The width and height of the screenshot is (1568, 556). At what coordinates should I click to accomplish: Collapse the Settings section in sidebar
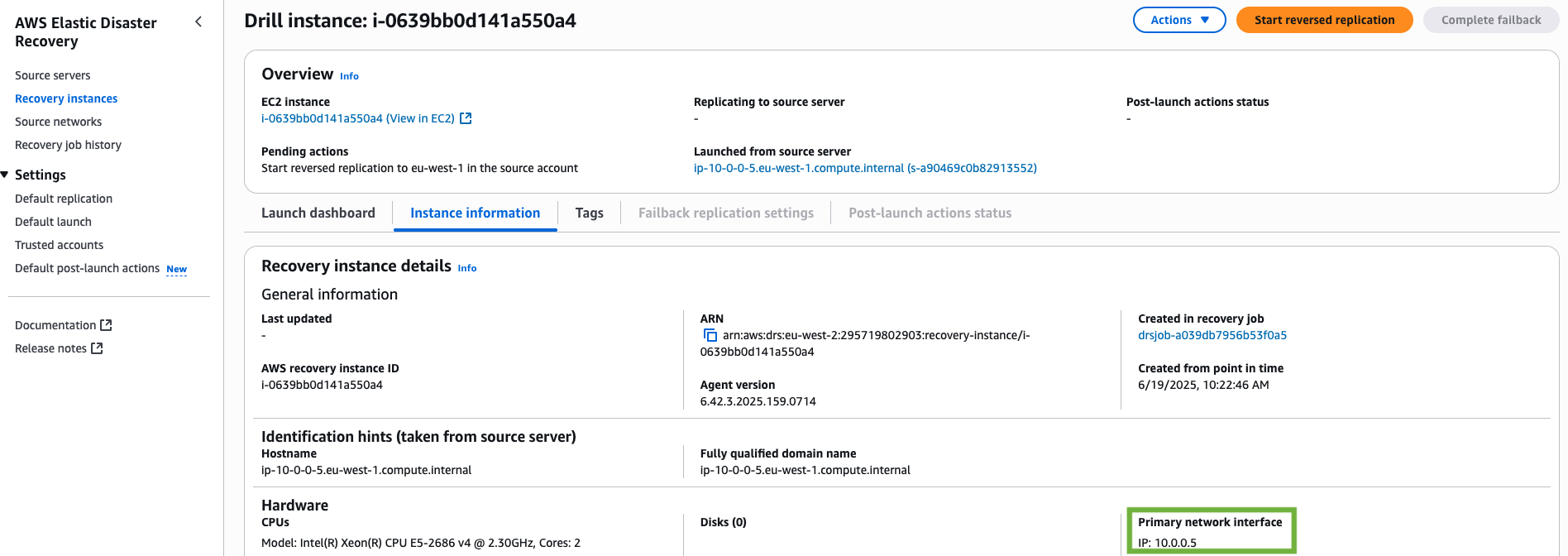[x=5, y=175]
